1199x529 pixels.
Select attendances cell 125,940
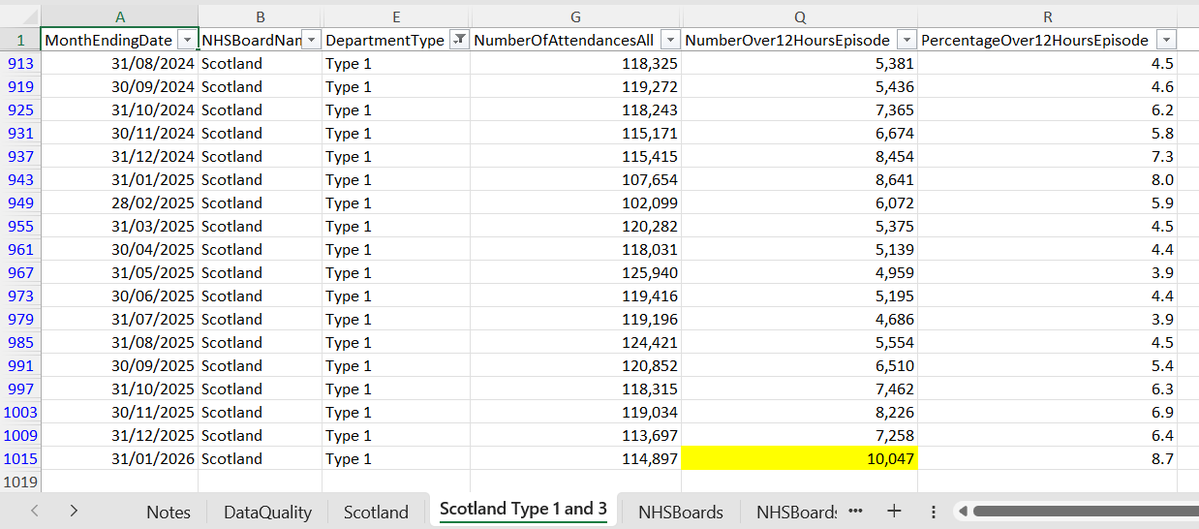click(576, 273)
